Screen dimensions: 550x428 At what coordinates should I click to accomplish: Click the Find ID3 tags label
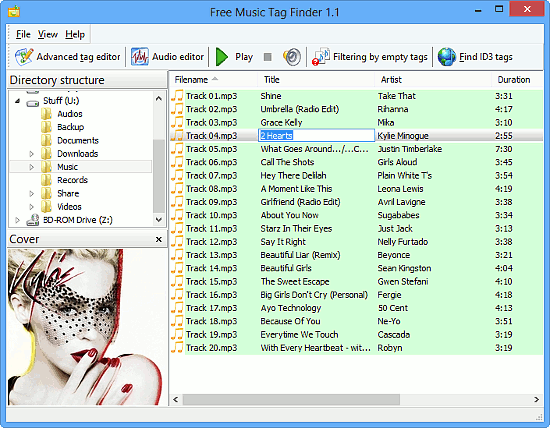486,57
